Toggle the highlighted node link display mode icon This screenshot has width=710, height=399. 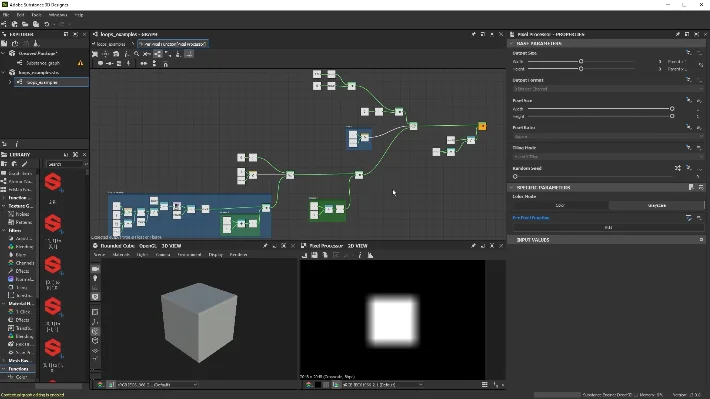click(158, 54)
